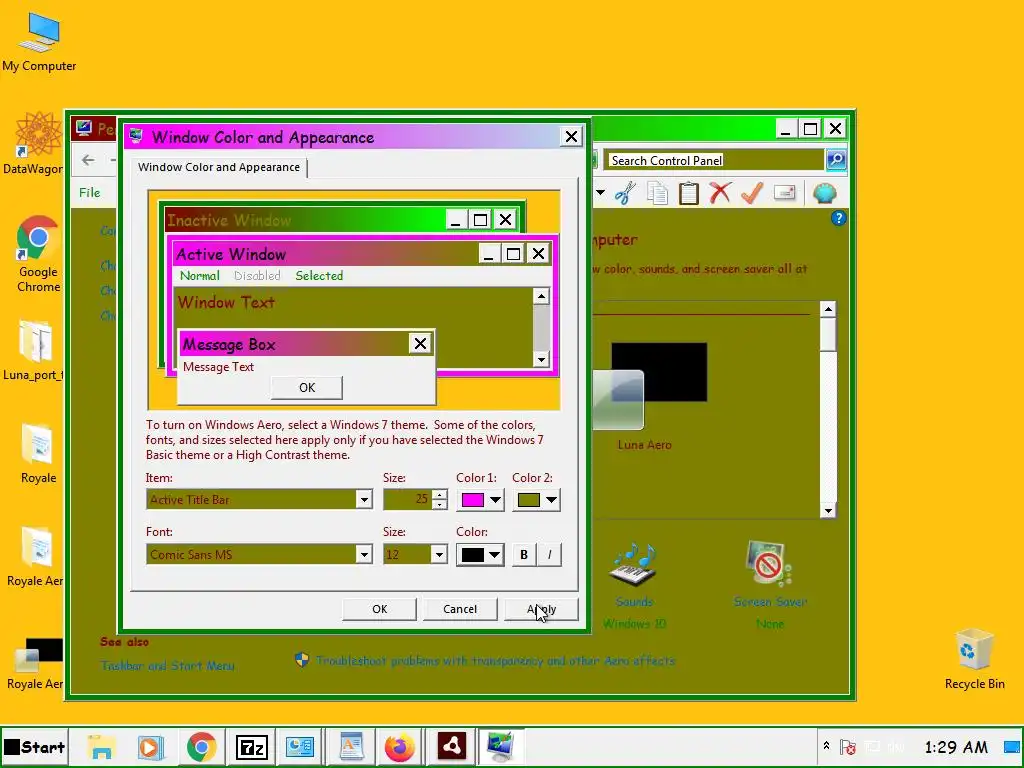Open the blue help question mark
1024x768 pixels.
(x=839, y=218)
